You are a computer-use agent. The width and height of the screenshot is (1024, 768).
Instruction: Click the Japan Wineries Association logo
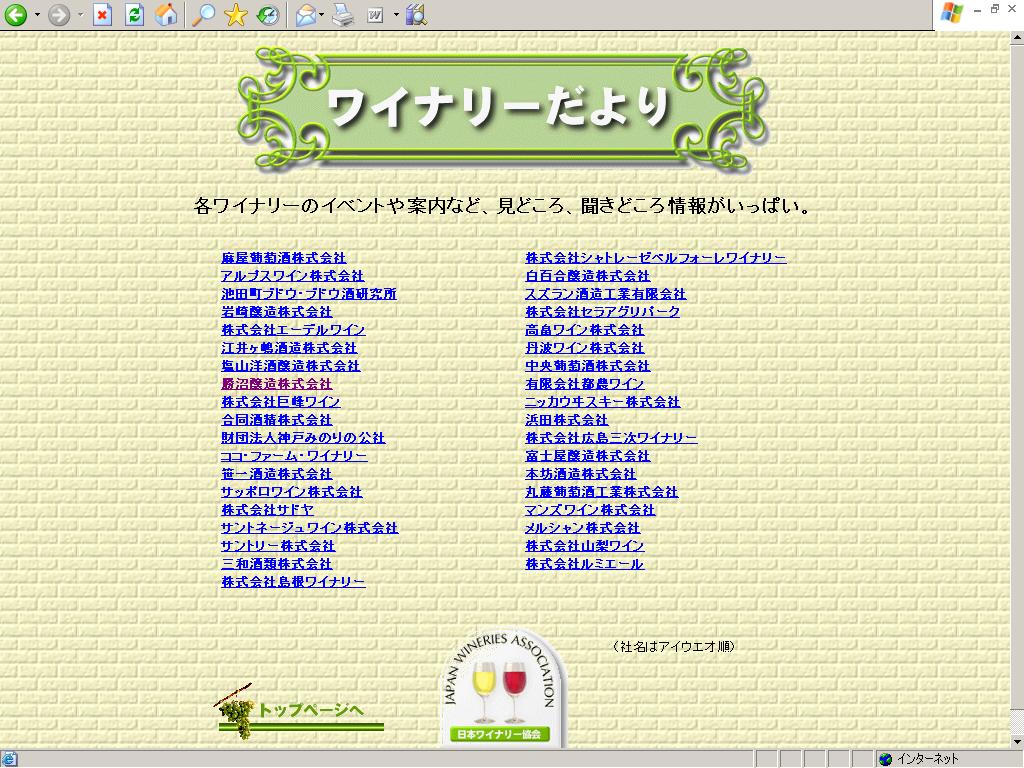(502, 689)
